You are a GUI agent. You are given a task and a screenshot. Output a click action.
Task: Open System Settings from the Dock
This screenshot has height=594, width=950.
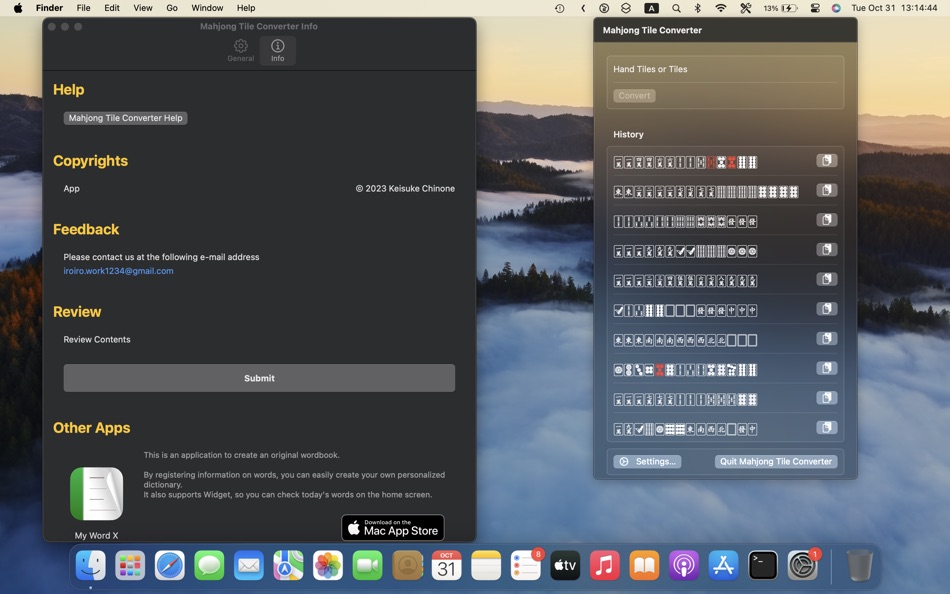coord(803,566)
